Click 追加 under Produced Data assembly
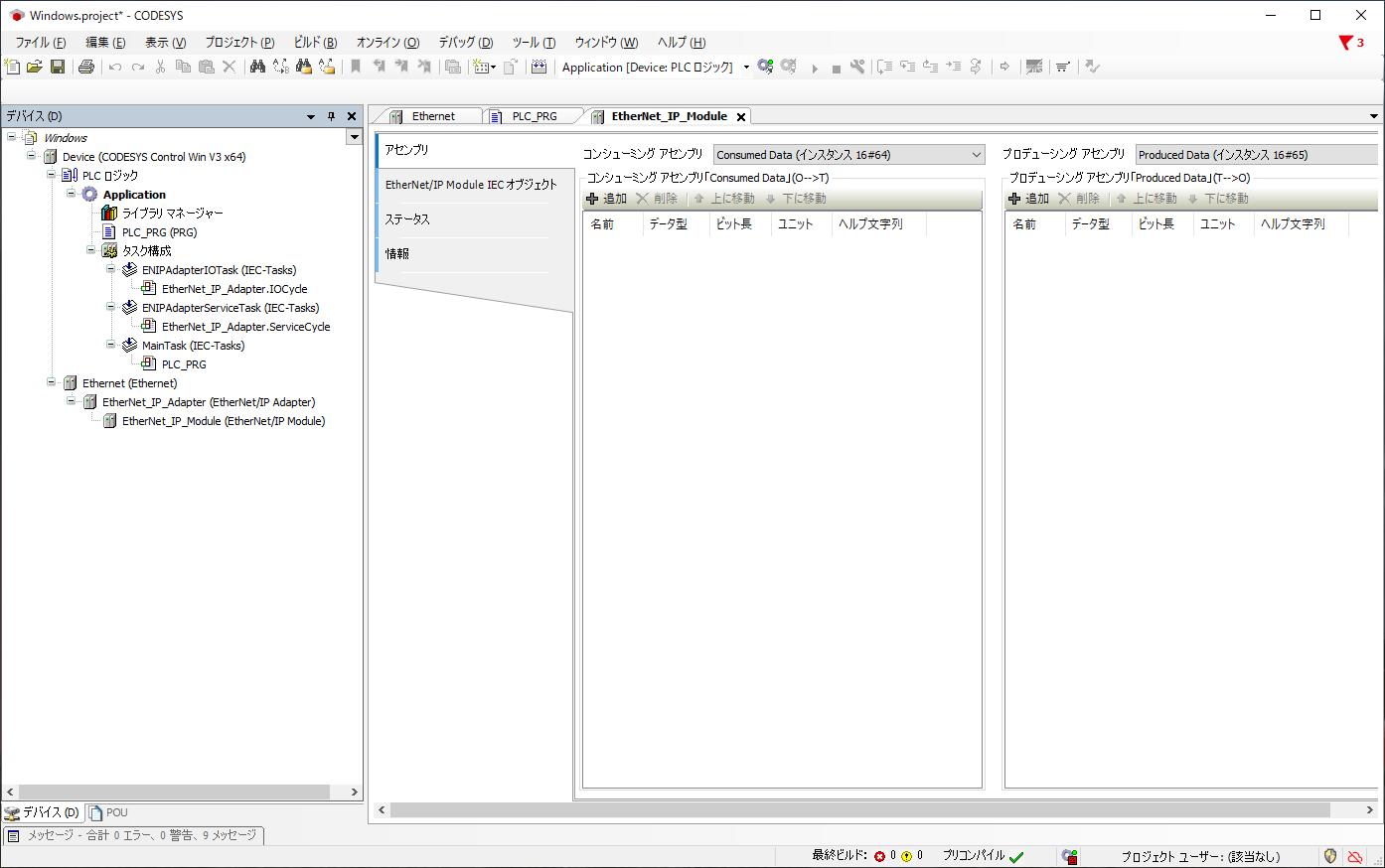This screenshot has height=868, width=1385. point(1029,199)
